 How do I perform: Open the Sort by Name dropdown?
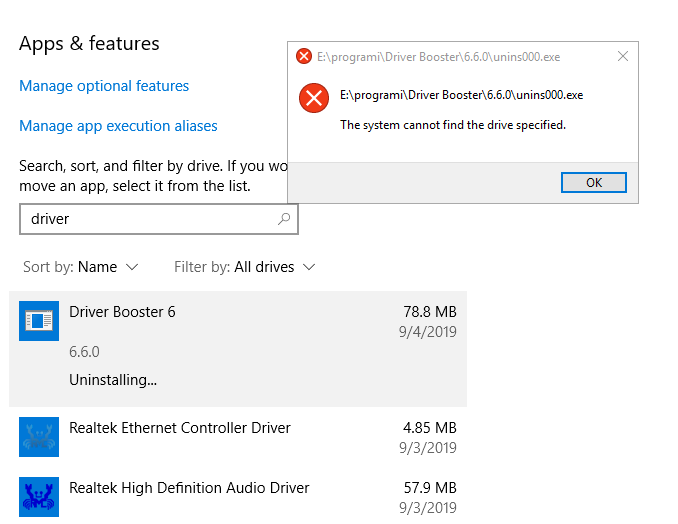pyautogui.click(x=81, y=267)
